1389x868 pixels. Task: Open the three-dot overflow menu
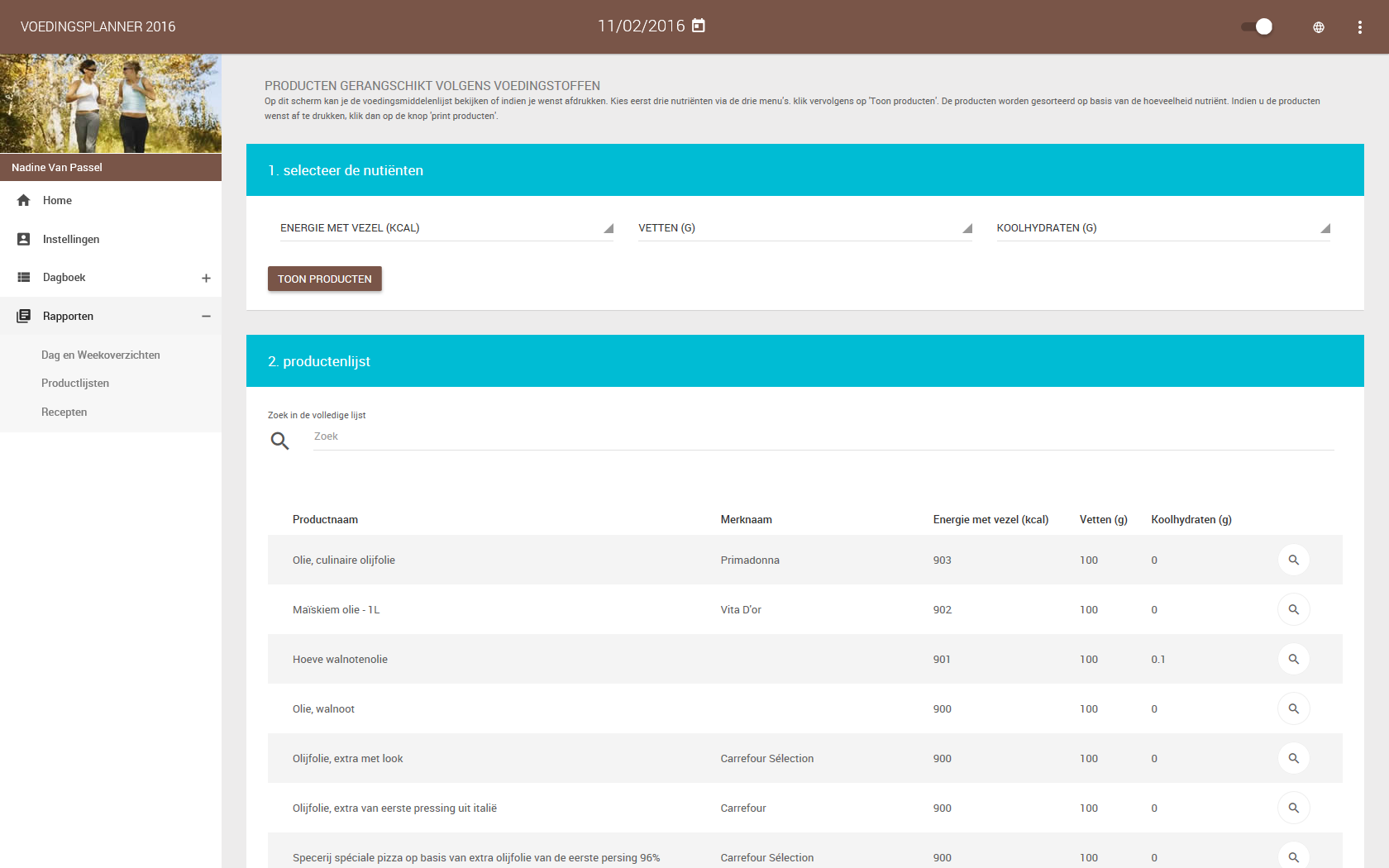click(x=1360, y=27)
